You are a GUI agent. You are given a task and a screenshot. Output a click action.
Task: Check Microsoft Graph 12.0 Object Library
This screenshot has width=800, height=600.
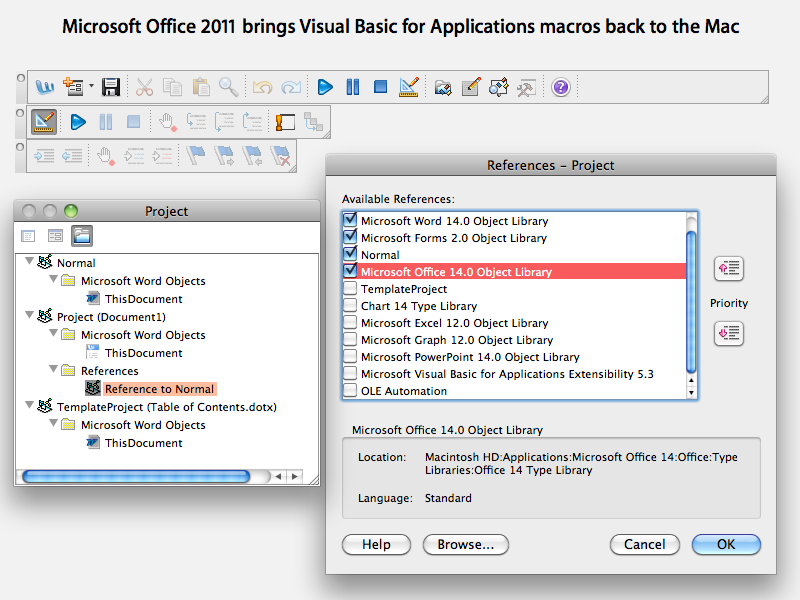click(350, 339)
